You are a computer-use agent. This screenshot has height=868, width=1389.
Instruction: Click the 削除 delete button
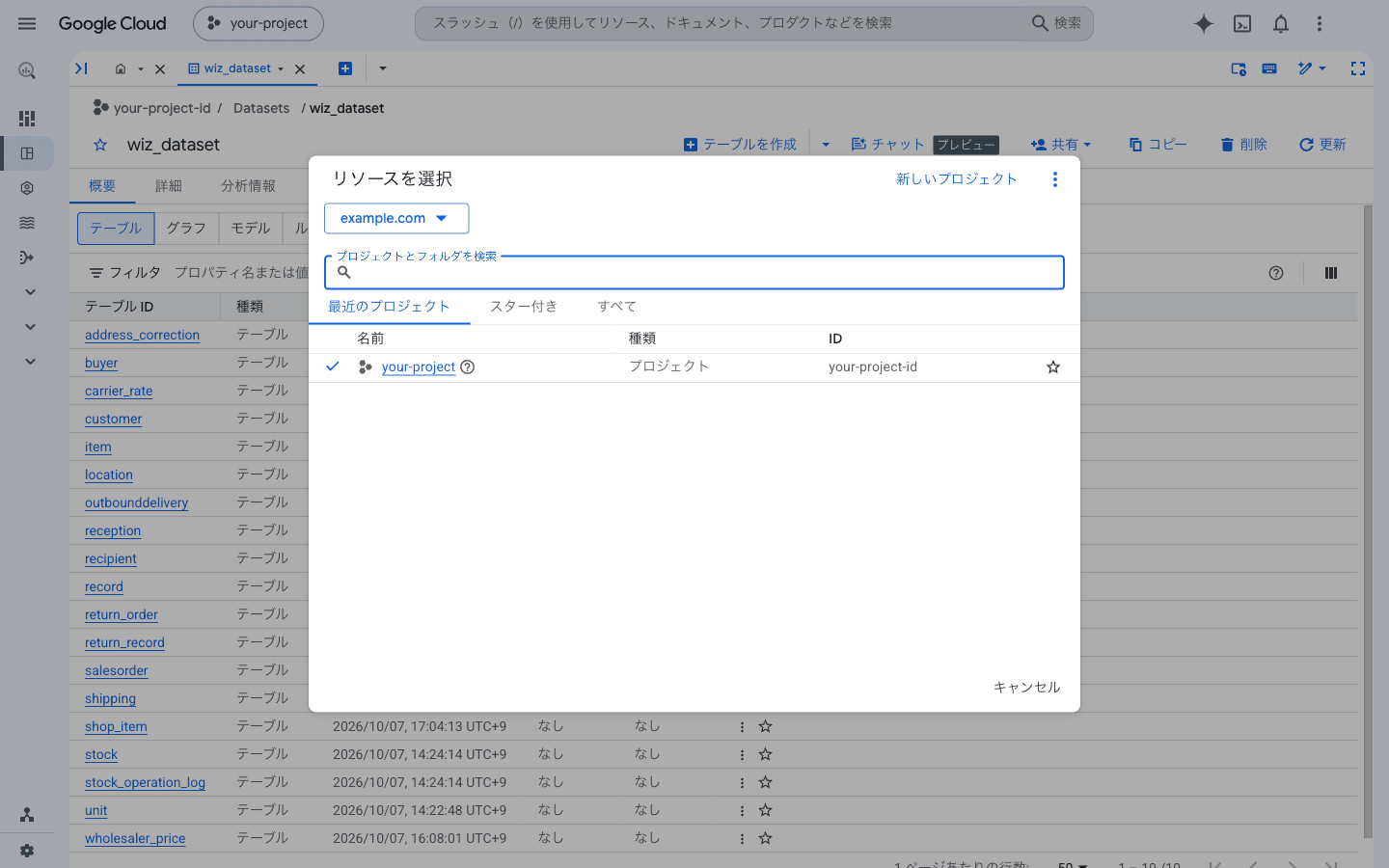point(1243,145)
